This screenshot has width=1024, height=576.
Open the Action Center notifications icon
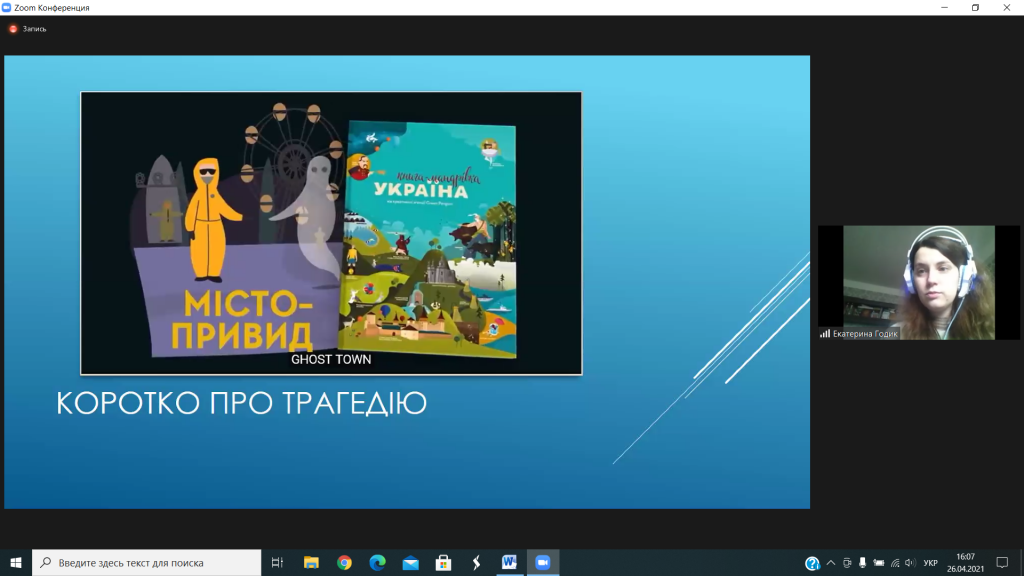point(1002,562)
